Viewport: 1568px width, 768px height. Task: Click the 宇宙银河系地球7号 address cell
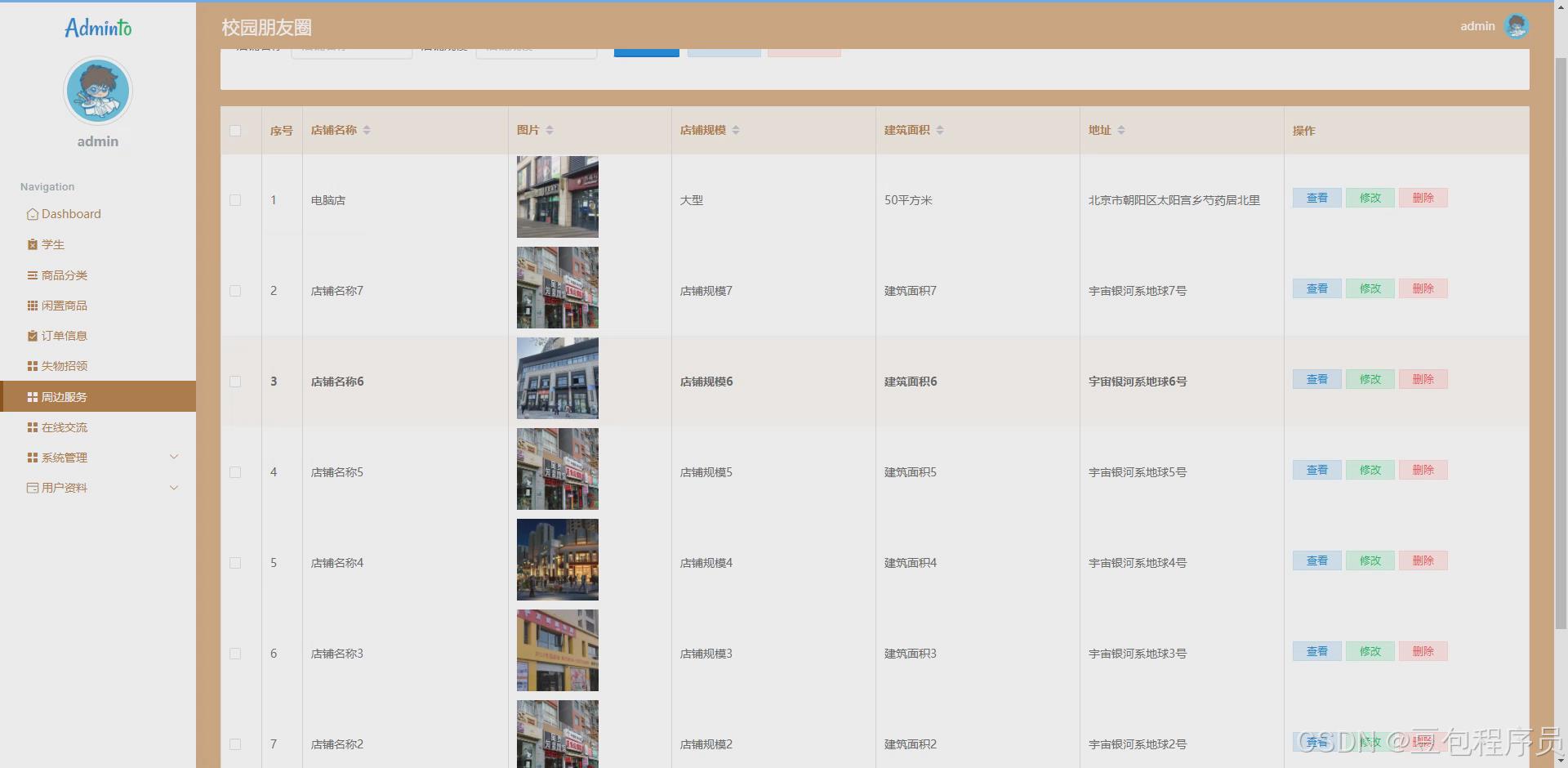pos(1138,291)
